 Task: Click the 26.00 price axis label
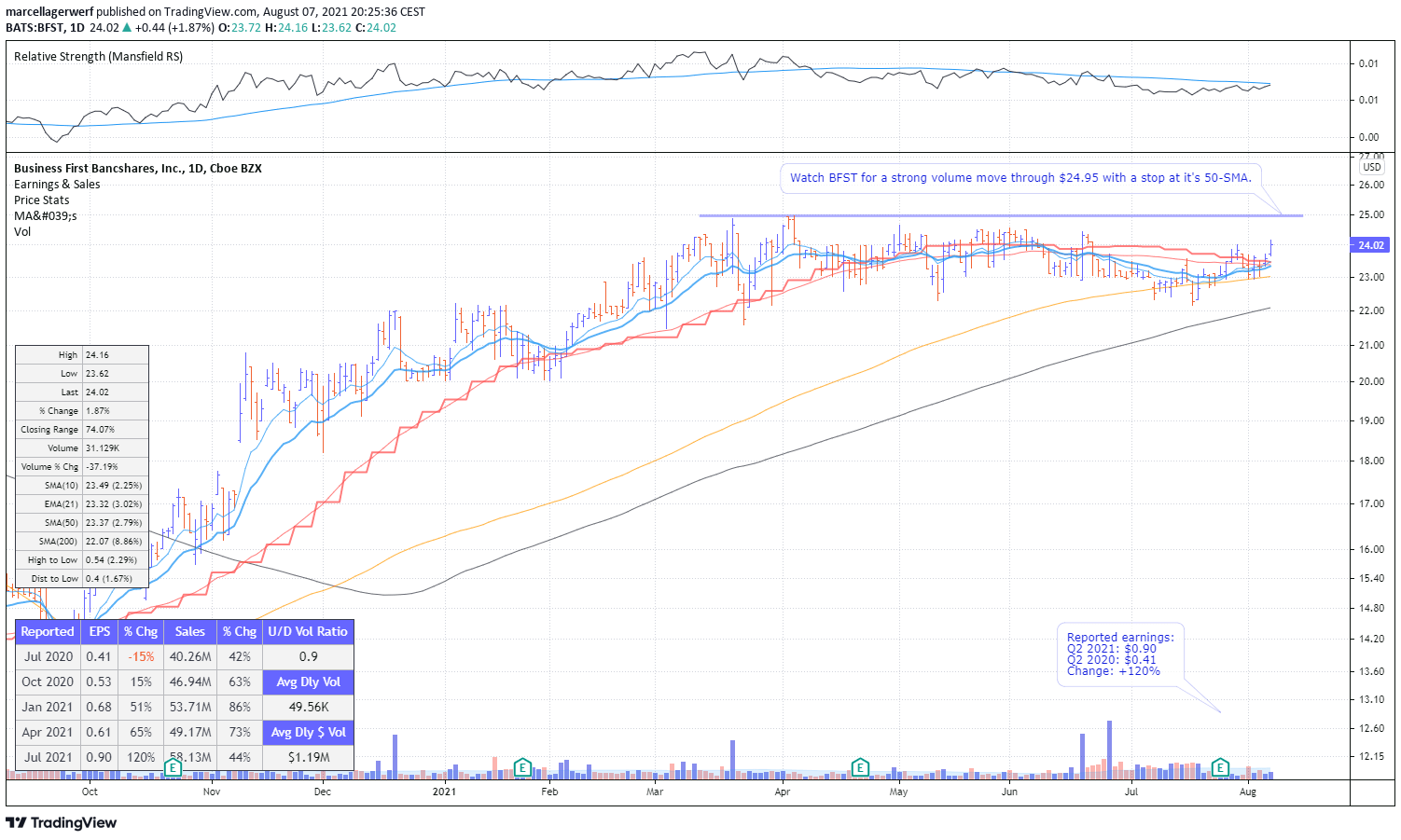(1372, 185)
